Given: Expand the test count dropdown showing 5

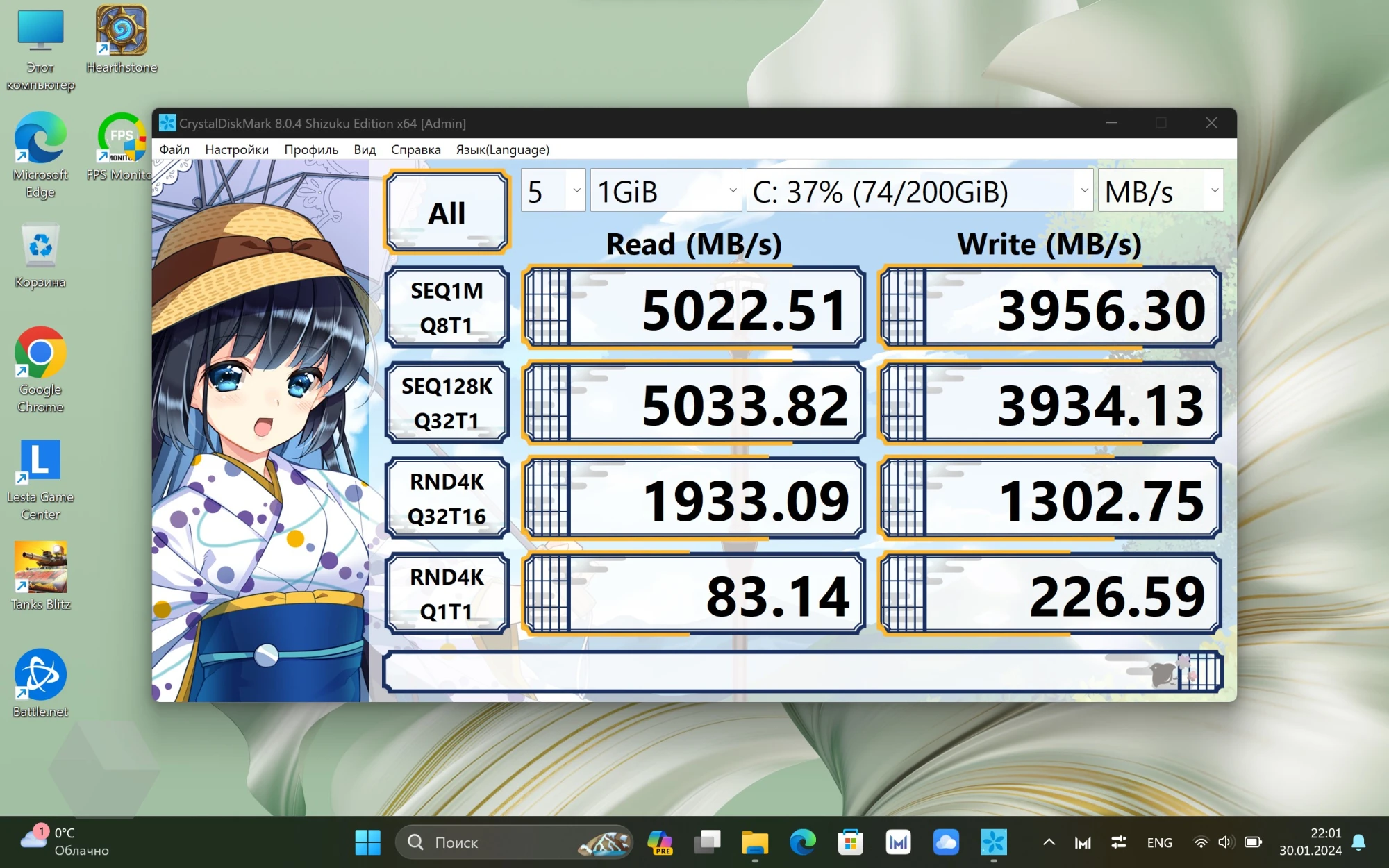Looking at the screenshot, I should (x=553, y=191).
